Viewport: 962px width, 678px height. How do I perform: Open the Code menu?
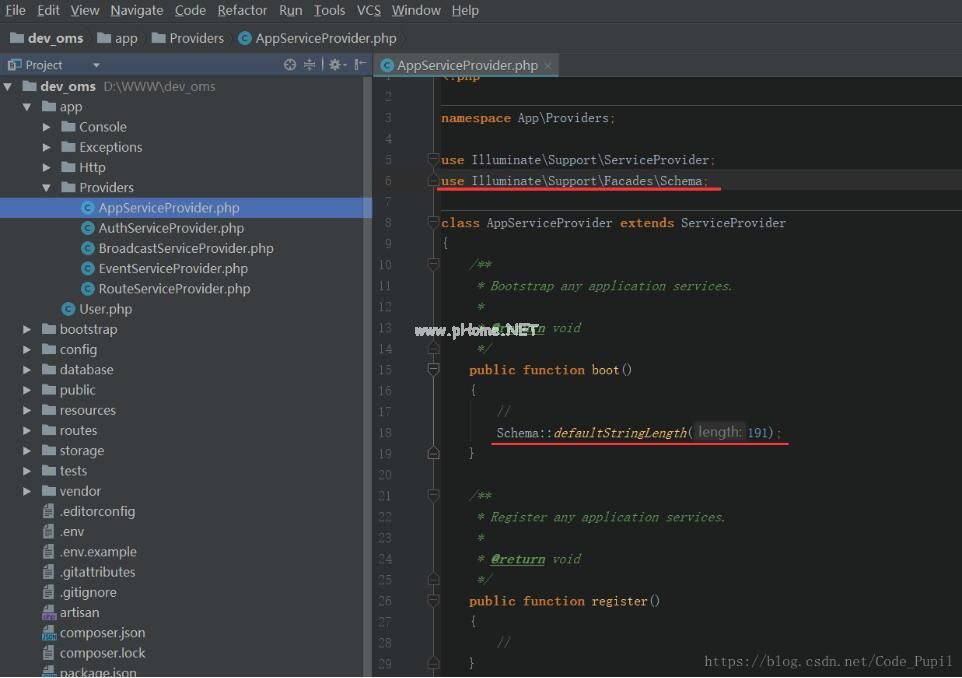[190, 10]
